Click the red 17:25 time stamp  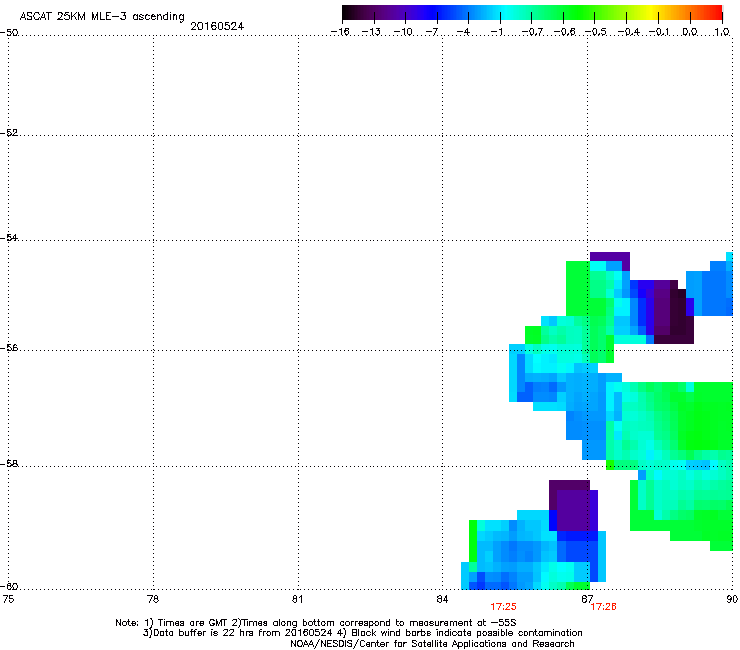503,607
